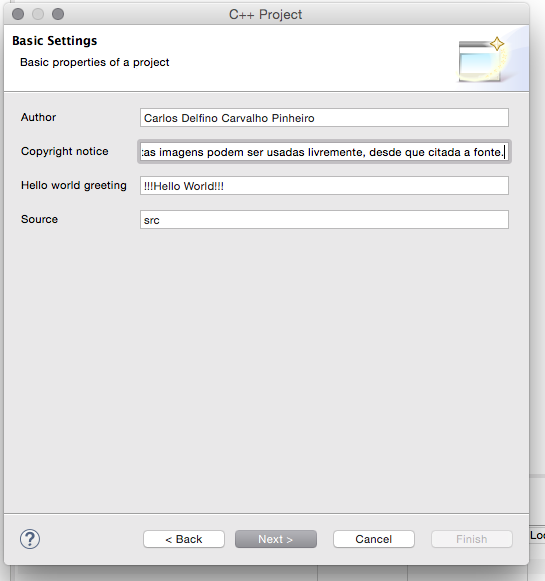Proceed with the Next > button
The image size is (545, 581).
click(x=276, y=539)
